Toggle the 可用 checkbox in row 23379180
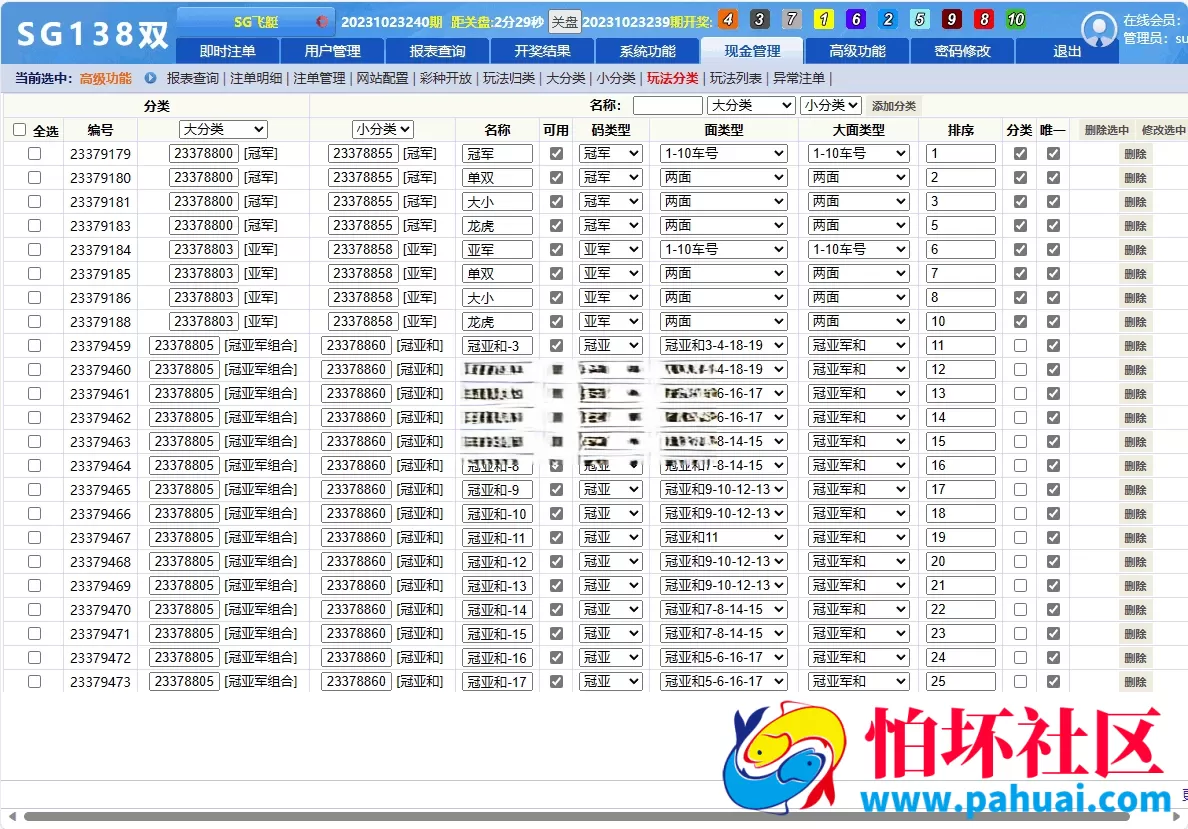The height and width of the screenshot is (829, 1188). coord(556,177)
